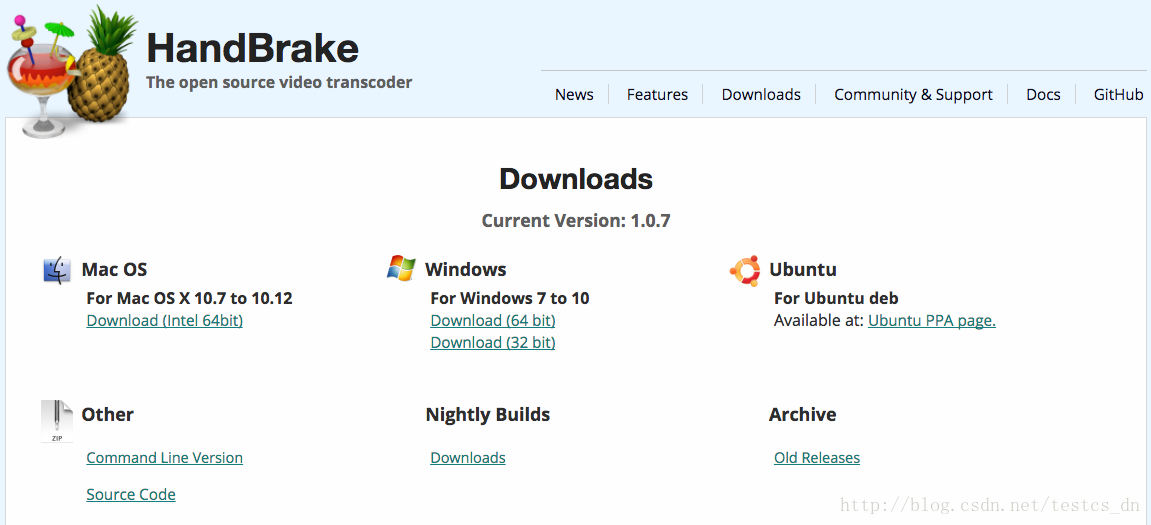Screen dimensions: 1151x525
Task: Open the Docs navigation item
Action: click(1043, 95)
